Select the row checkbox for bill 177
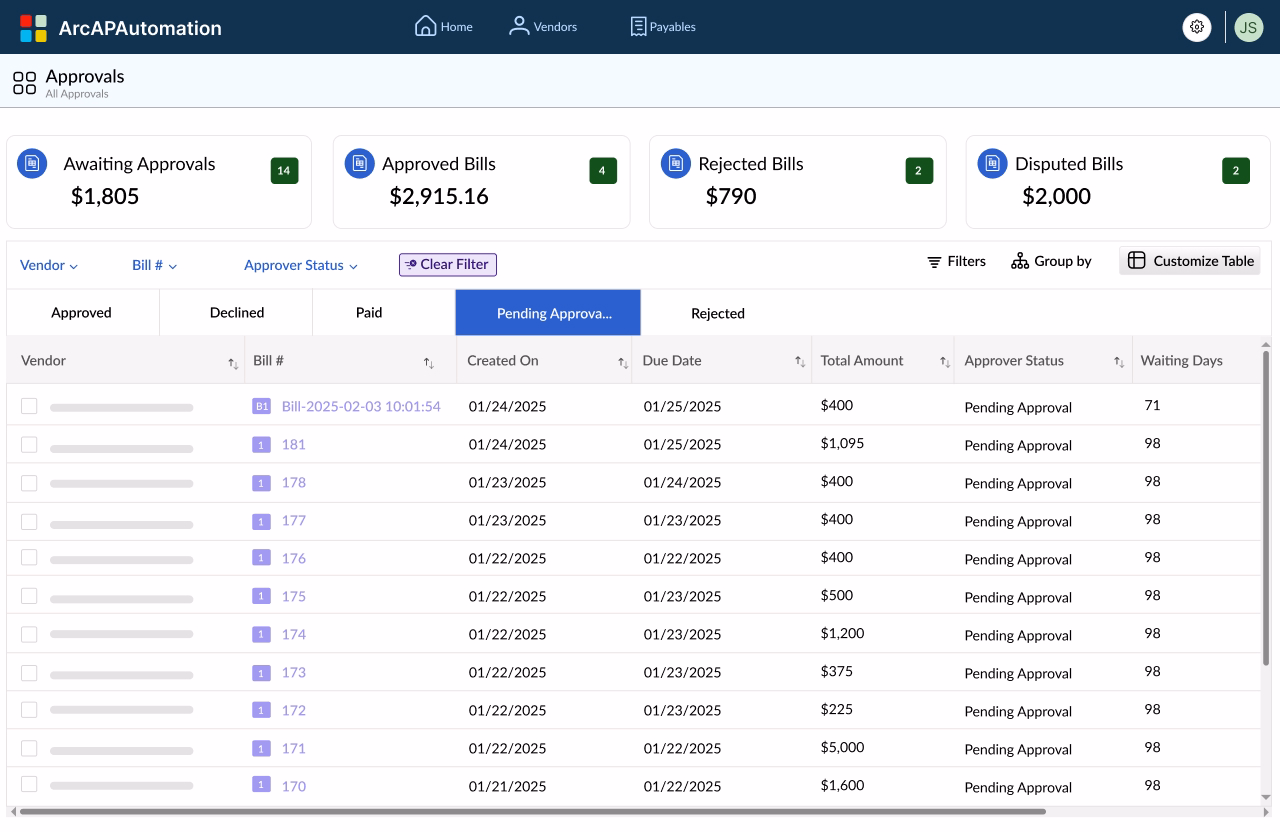1280x832 pixels. 29,520
